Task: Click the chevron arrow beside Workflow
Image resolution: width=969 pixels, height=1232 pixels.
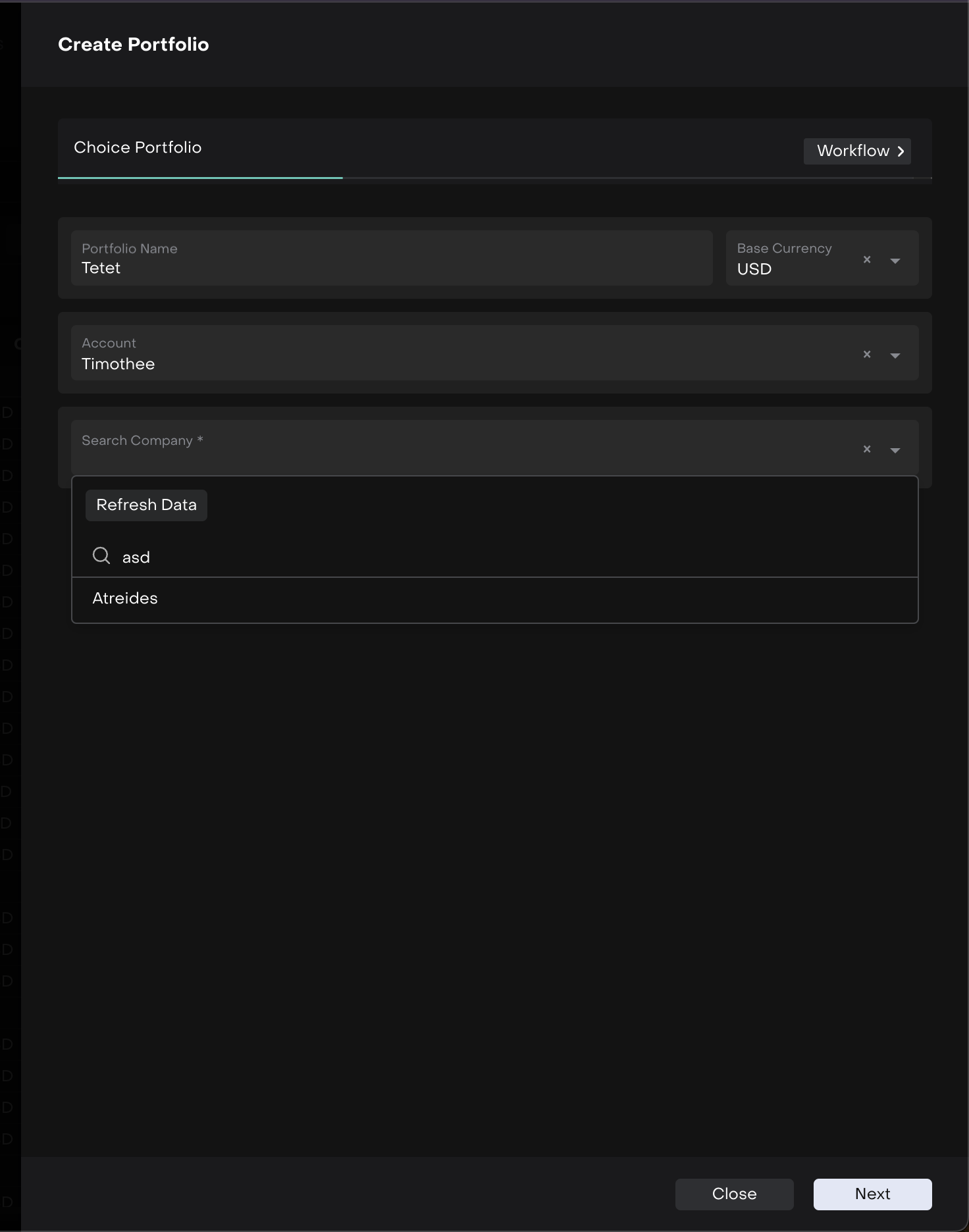Action: point(901,151)
